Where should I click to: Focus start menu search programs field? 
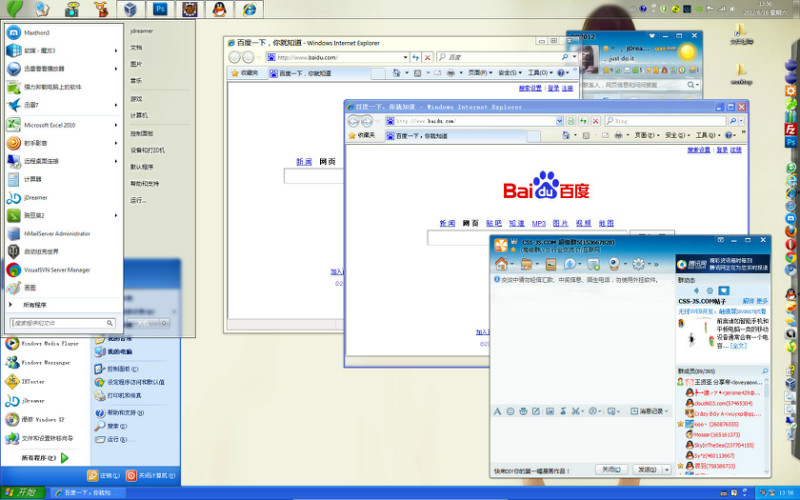[x=62, y=323]
